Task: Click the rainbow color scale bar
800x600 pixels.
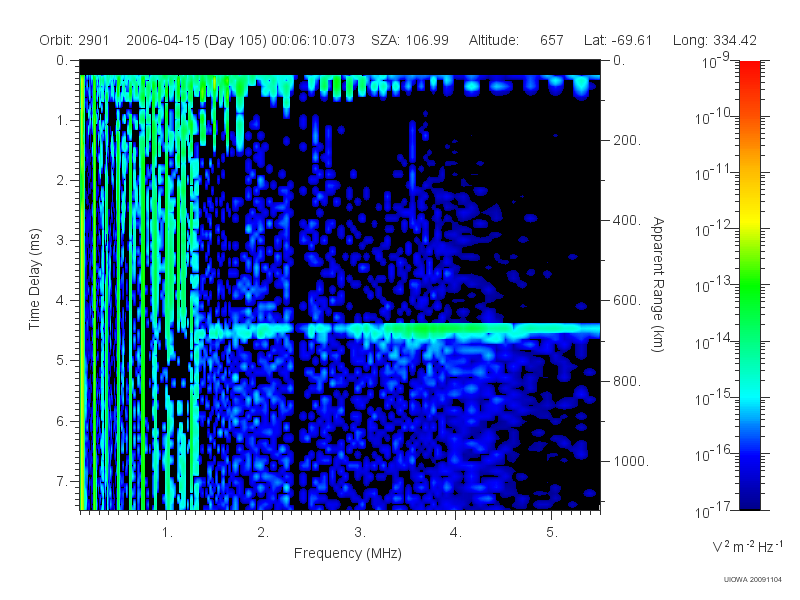Action: pyautogui.click(x=749, y=285)
